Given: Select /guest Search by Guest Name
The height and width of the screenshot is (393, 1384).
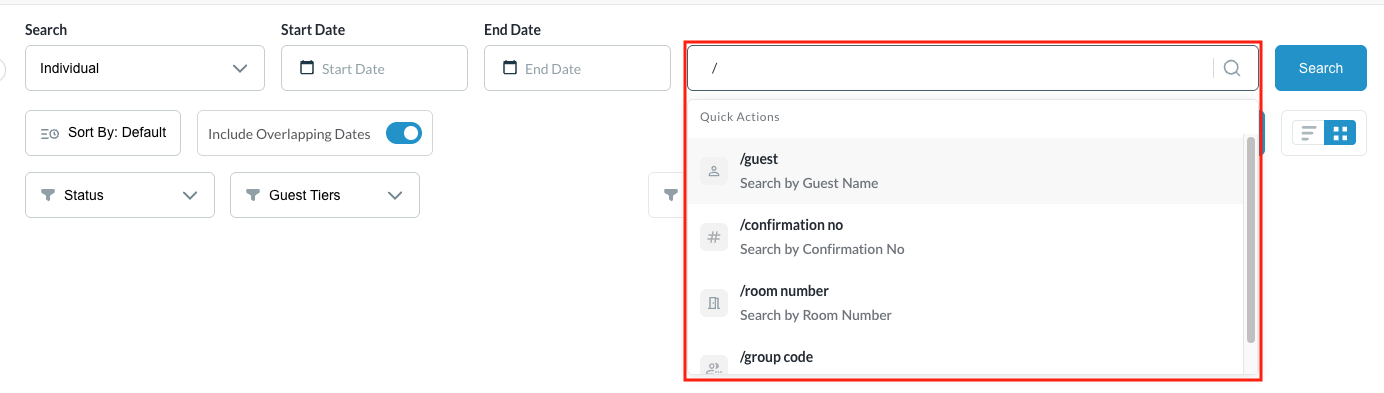Looking at the screenshot, I should pos(966,171).
